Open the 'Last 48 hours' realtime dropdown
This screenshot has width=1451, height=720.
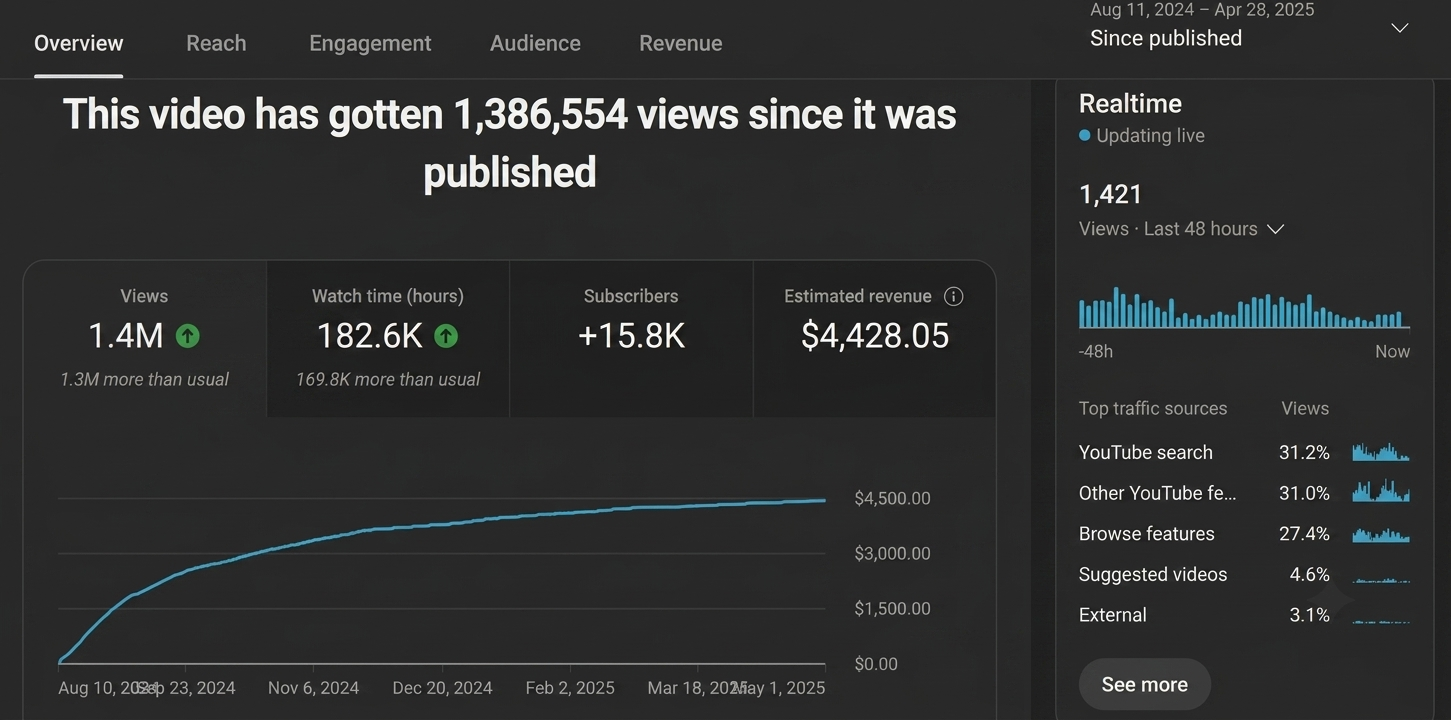[1181, 229]
